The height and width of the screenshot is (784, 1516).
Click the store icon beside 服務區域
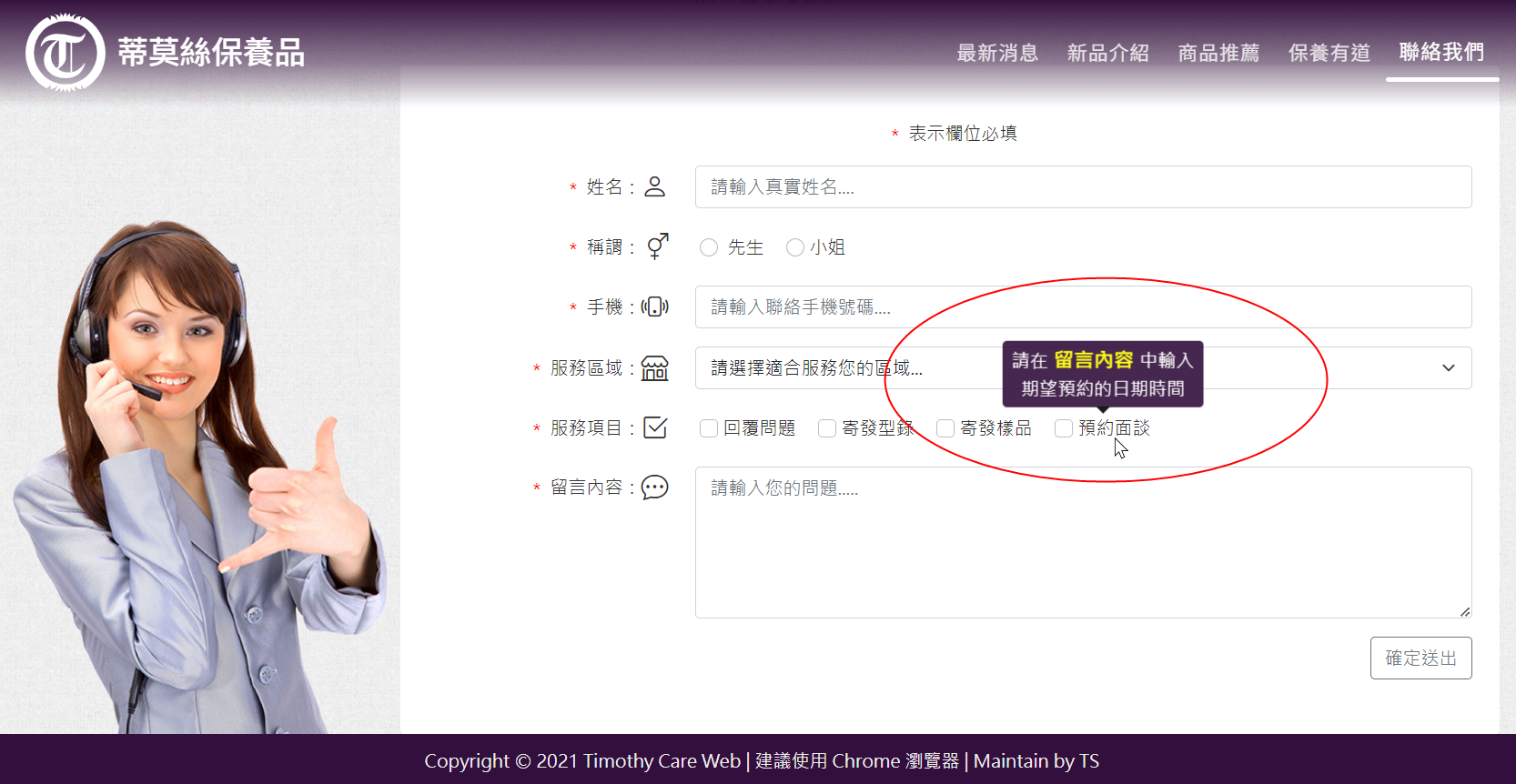coord(654,368)
